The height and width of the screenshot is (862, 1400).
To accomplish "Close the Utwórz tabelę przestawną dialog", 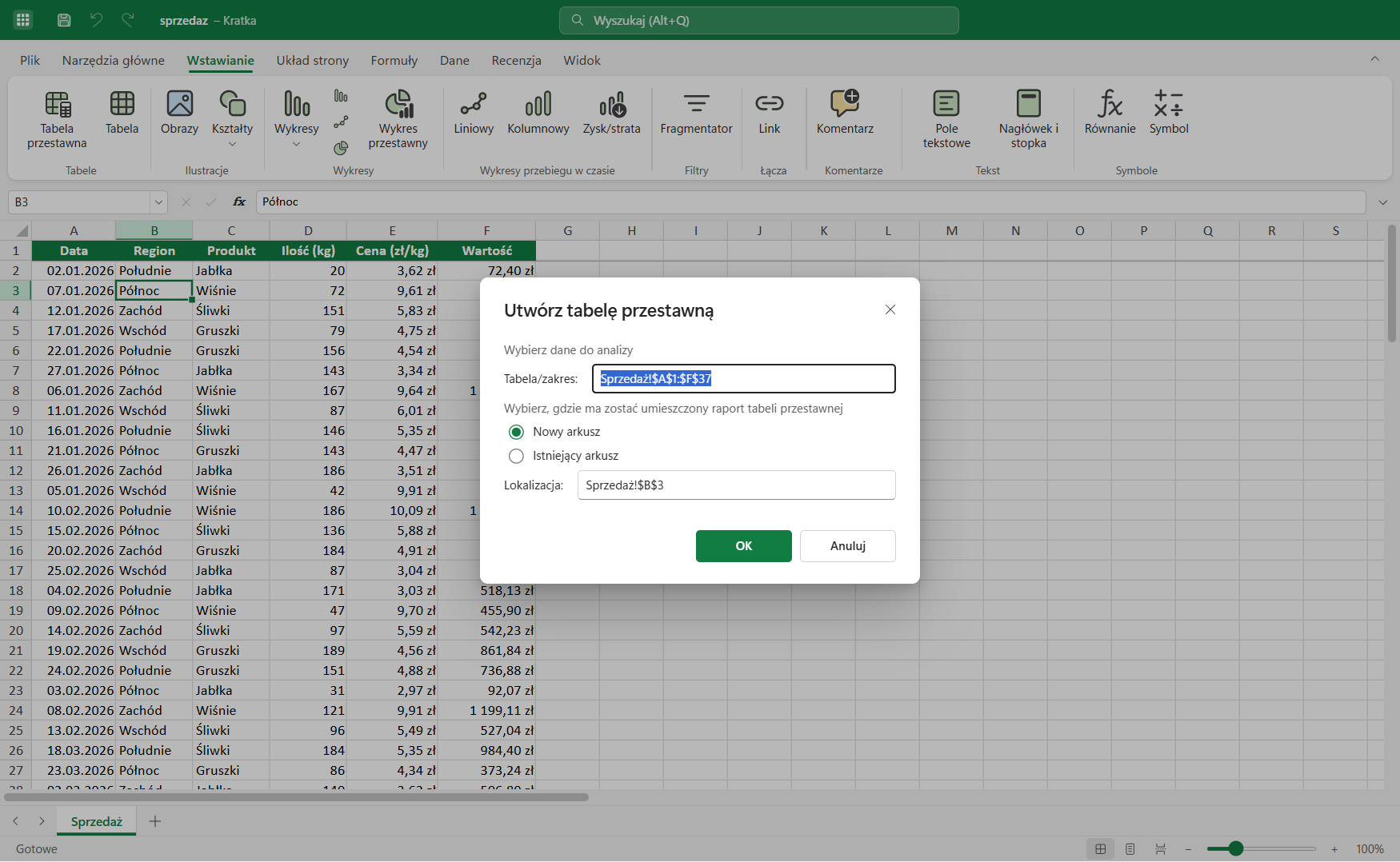I will (x=890, y=309).
